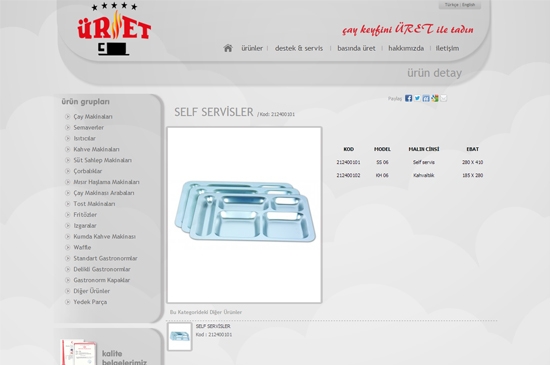Click kalite belgelerimiz text link
The width and height of the screenshot is (550, 365).
pyautogui.click(x=124, y=357)
